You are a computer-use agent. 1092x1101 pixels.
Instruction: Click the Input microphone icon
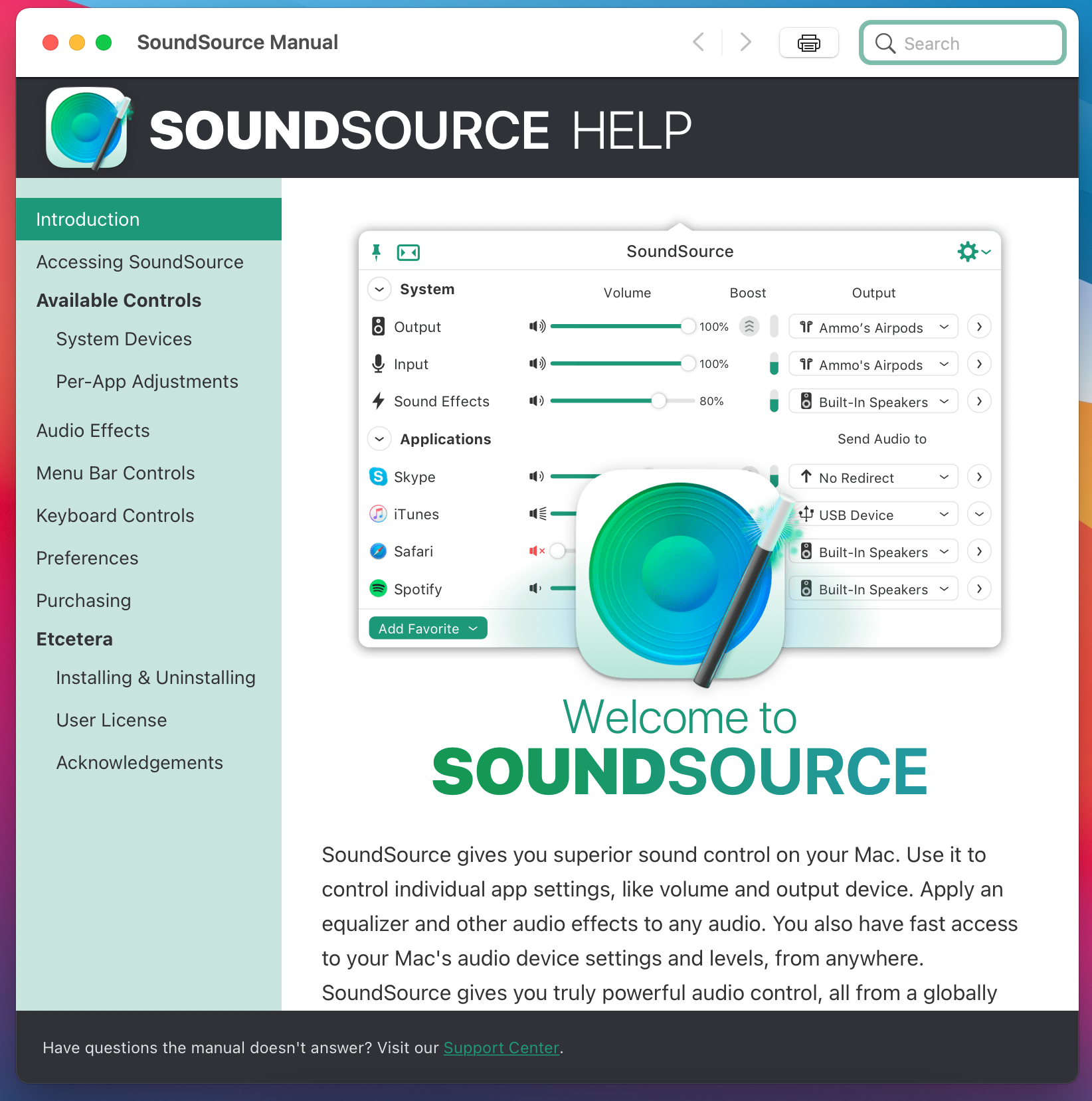click(378, 364)
